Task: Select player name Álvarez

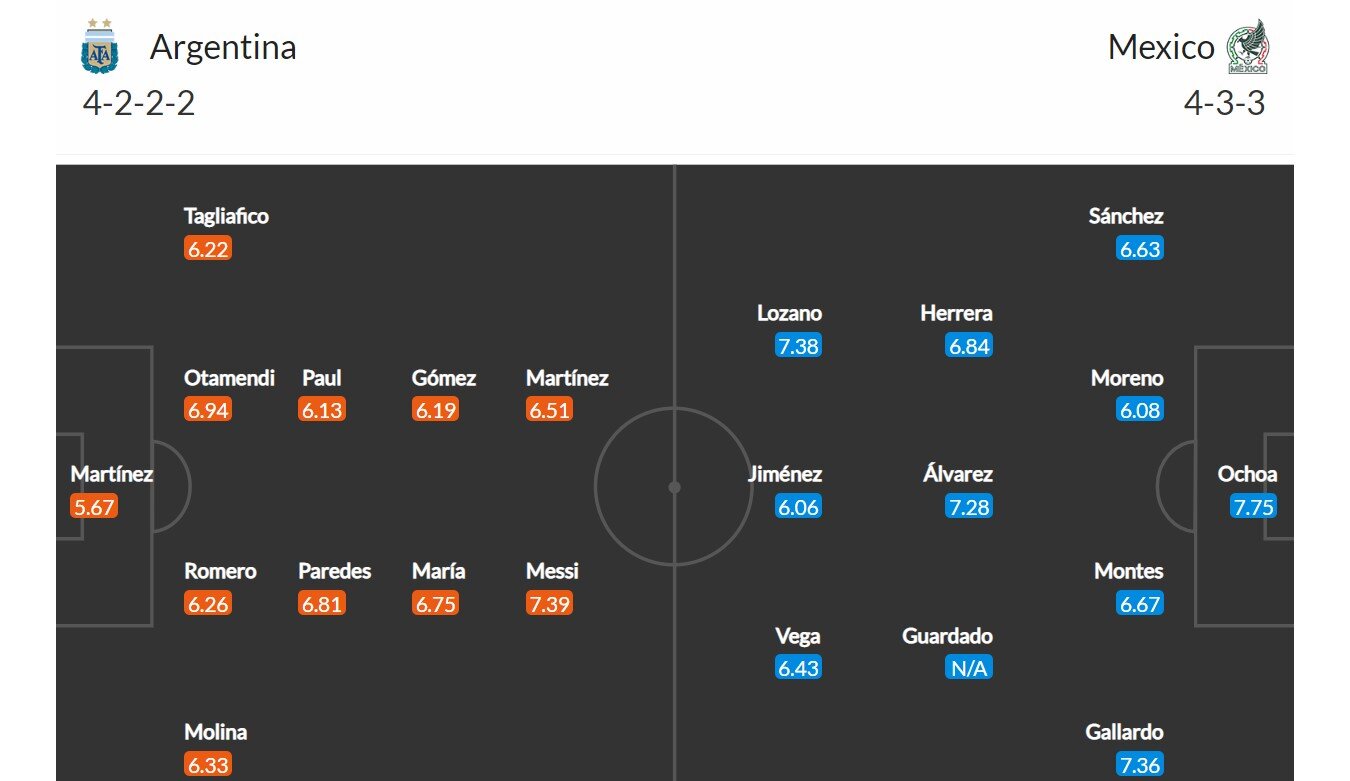Action: pos(958,474)
